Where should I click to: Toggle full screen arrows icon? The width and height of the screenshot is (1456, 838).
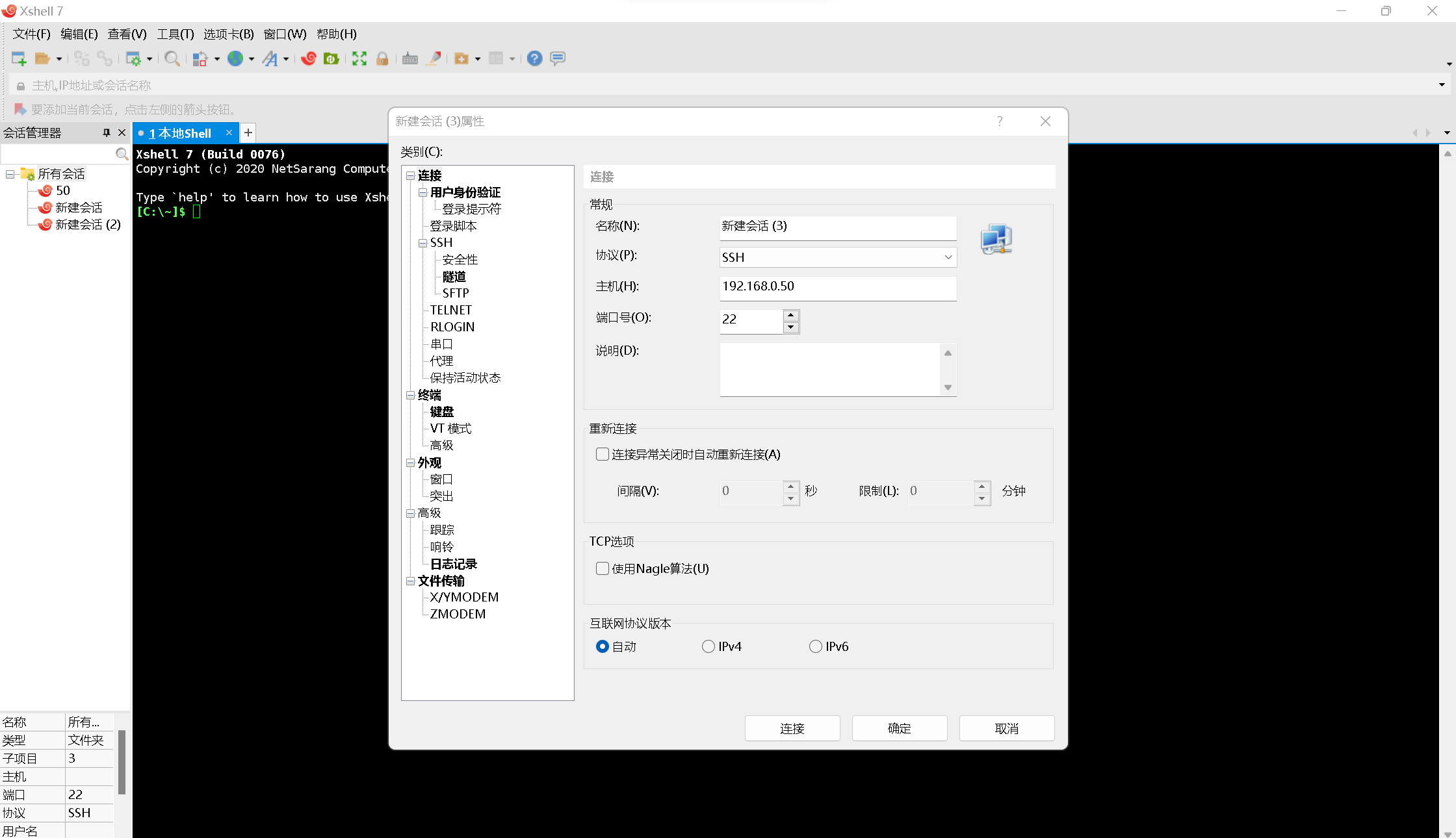(359, 58)
